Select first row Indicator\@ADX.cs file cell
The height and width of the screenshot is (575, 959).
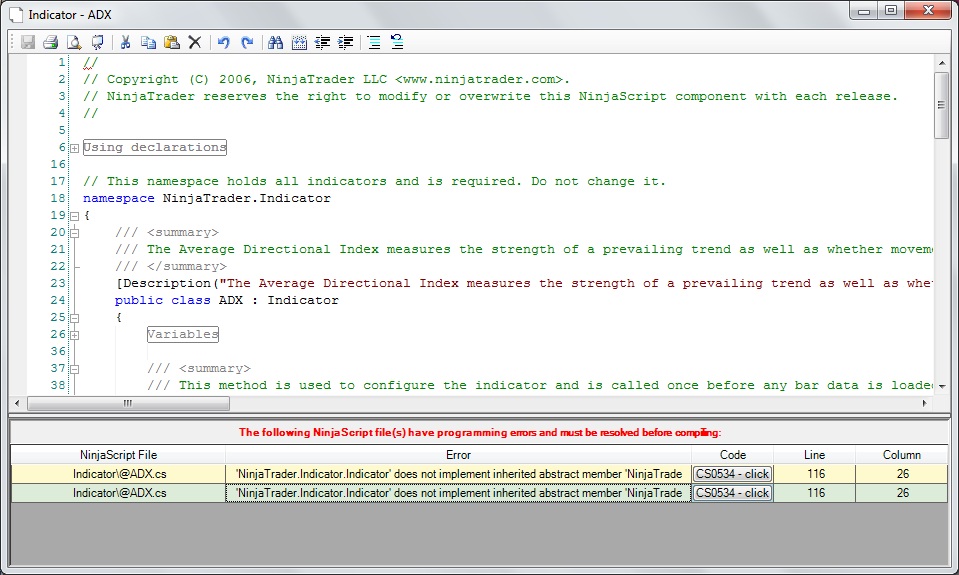pyautogui.click(x=119, y=474)
